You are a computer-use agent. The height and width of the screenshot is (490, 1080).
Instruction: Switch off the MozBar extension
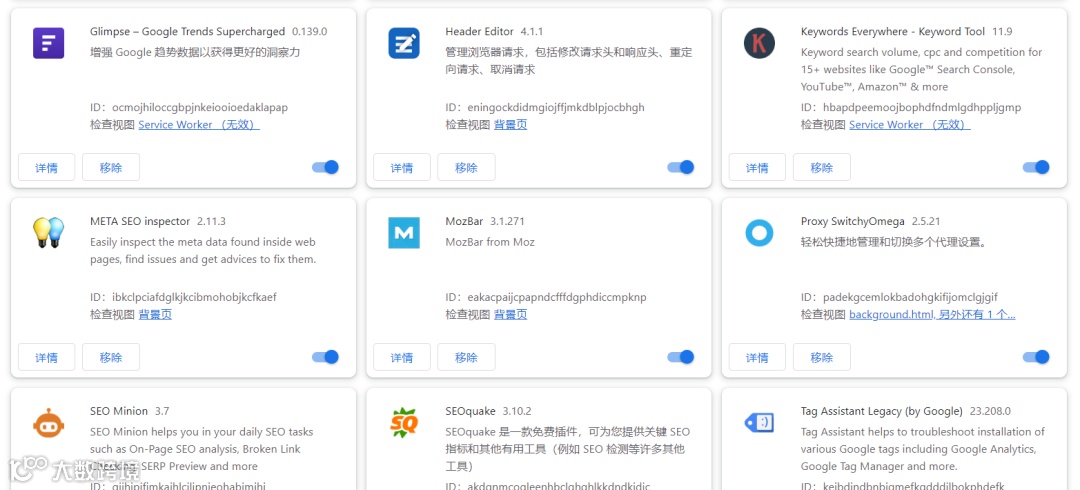[x=681, y=356]
